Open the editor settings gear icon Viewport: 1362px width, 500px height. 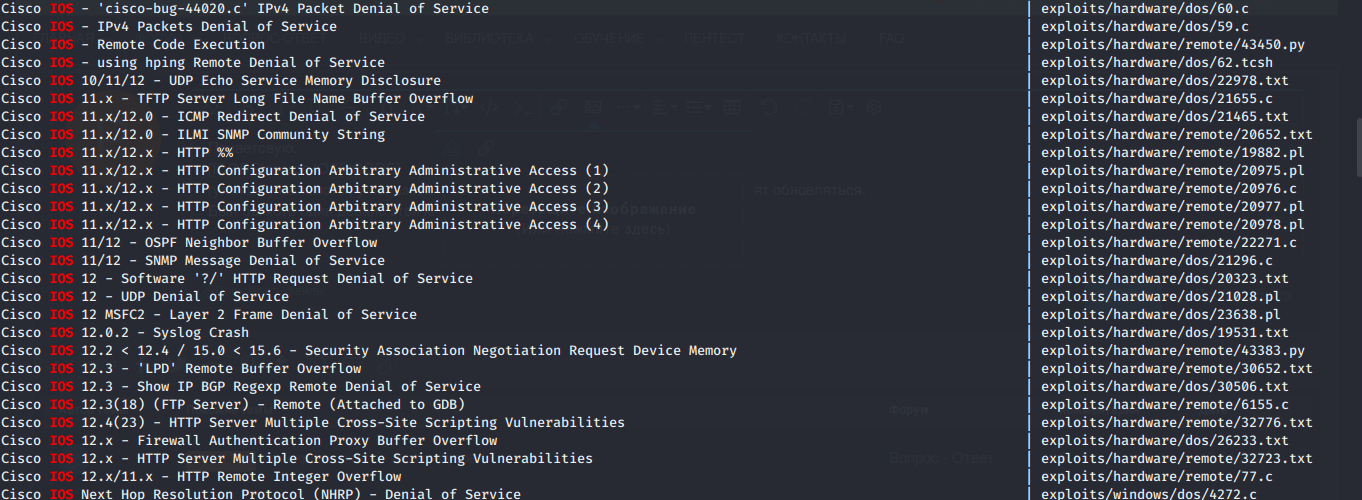tap(873, 107)
